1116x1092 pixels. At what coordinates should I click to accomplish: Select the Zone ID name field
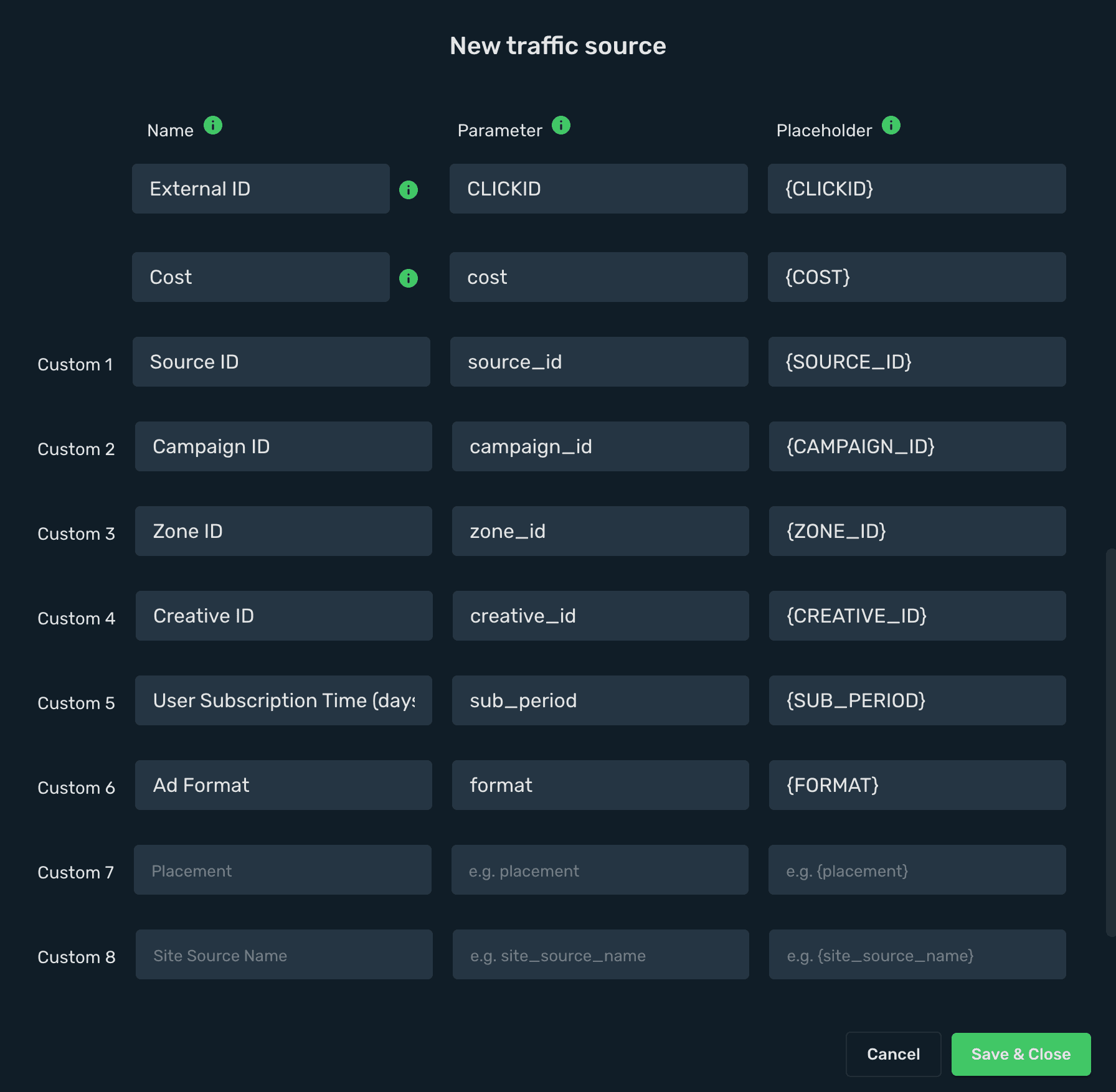pos(283,531)
